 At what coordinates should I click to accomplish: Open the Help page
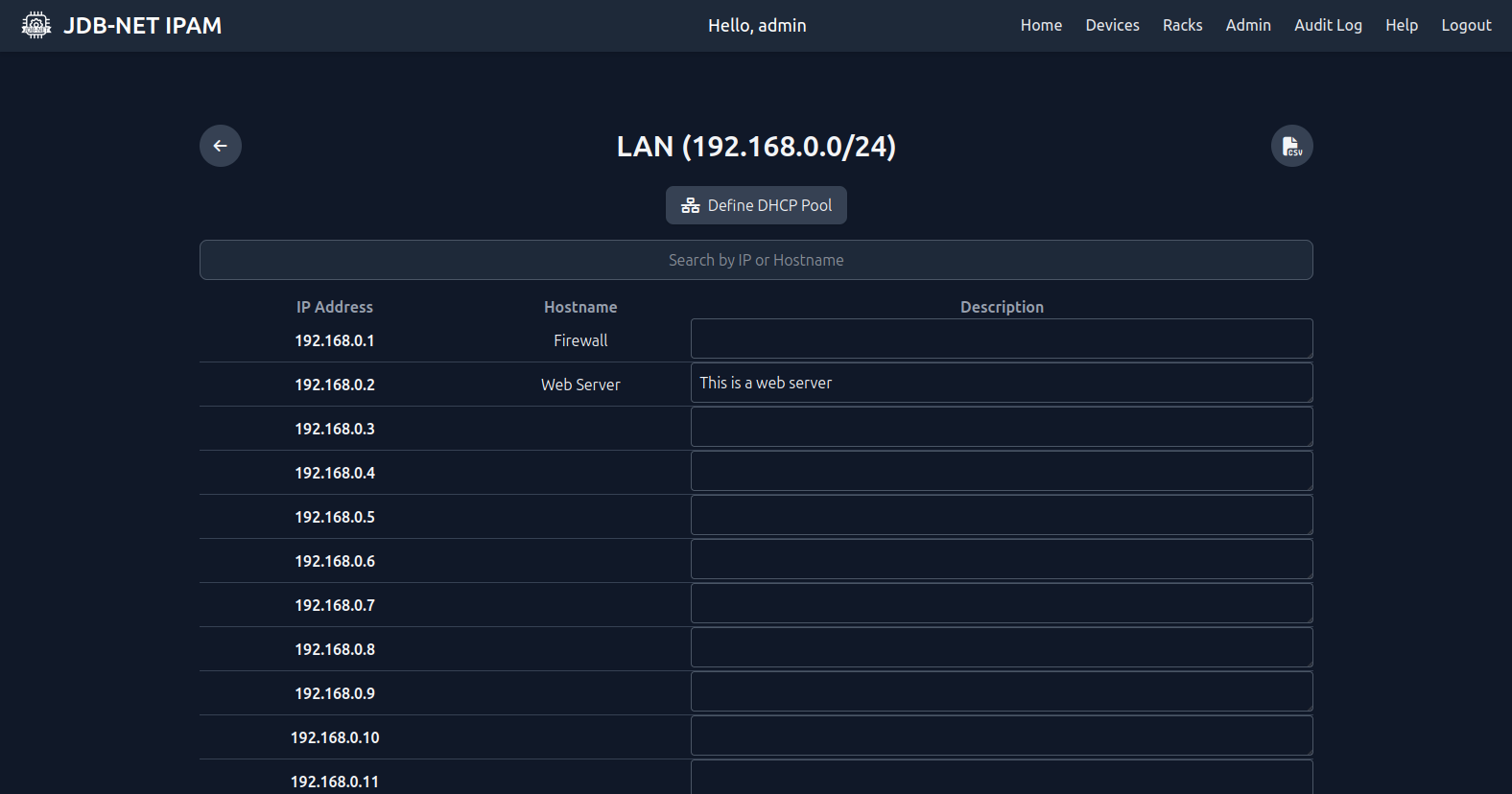coord(1402,25)
